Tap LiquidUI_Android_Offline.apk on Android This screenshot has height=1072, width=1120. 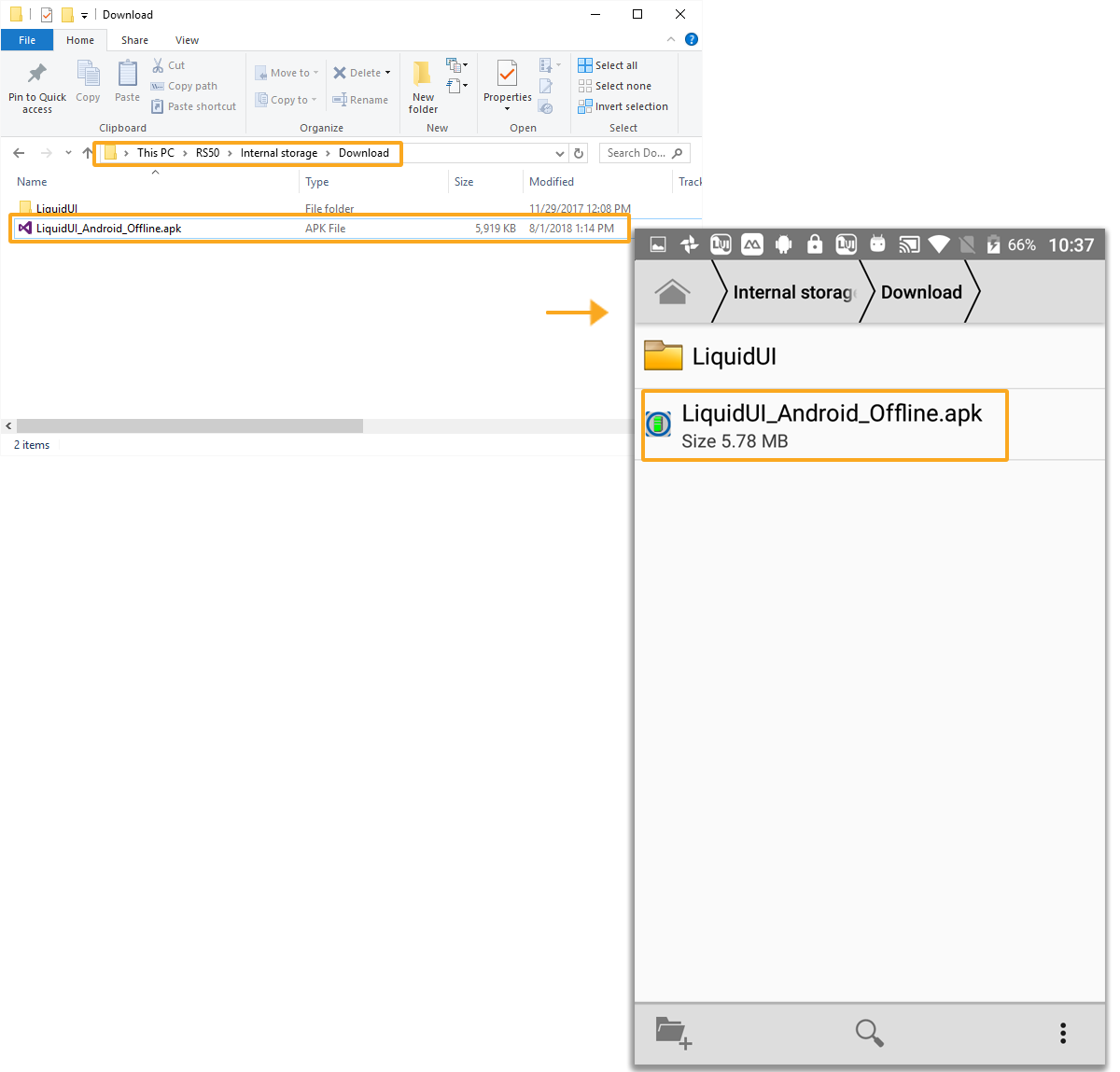pyautogui.click(x=870, y=425)
